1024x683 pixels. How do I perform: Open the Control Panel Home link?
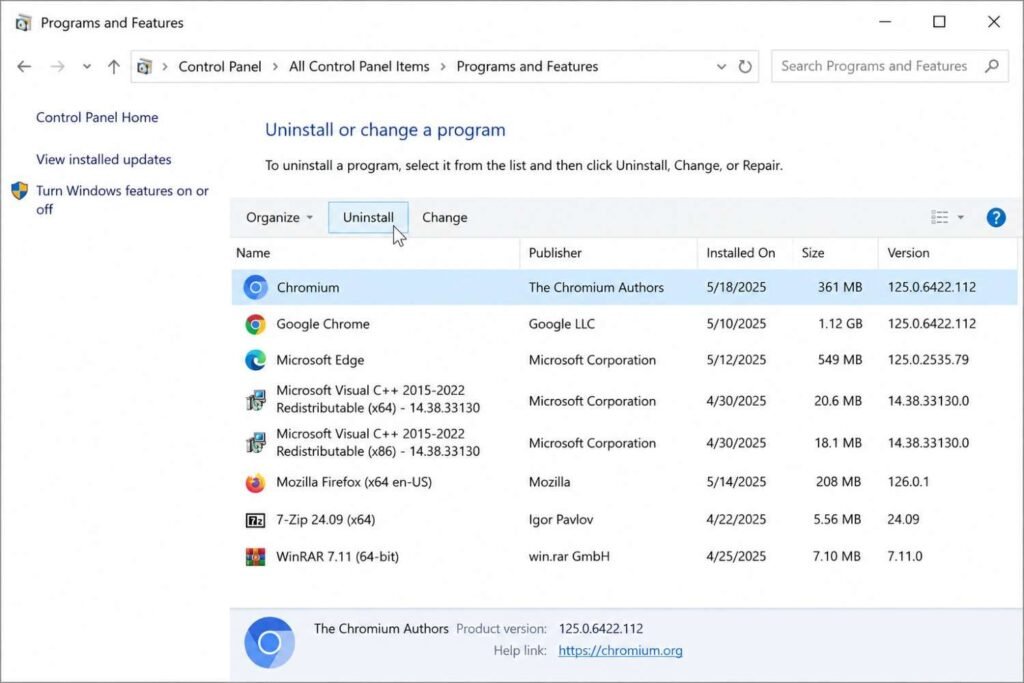[x=97, y=118]
